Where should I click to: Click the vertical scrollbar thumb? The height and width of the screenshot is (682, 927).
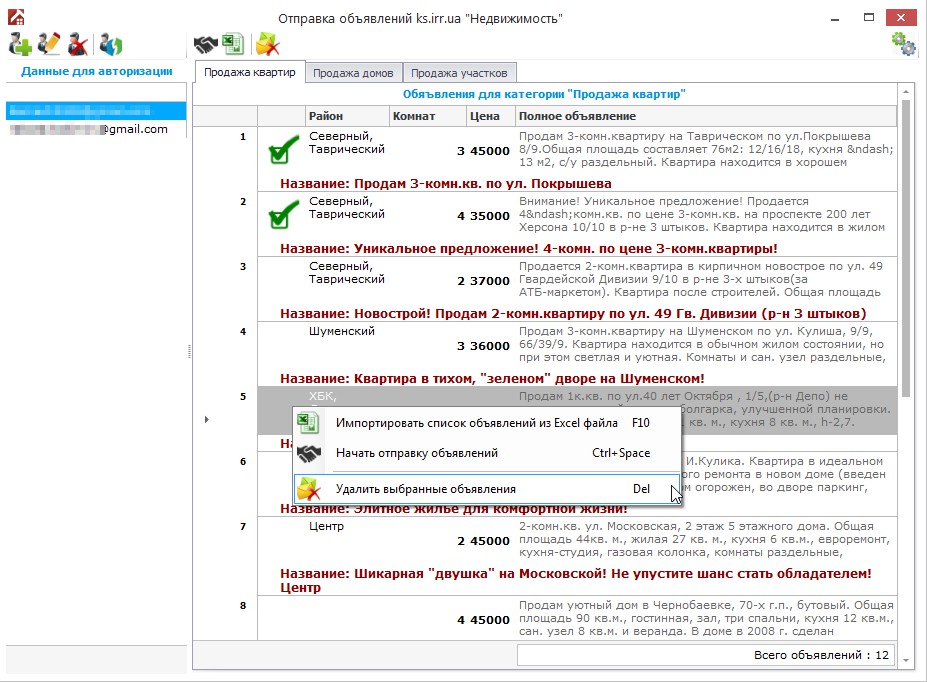pyautogui.click(x=906, y=248)
